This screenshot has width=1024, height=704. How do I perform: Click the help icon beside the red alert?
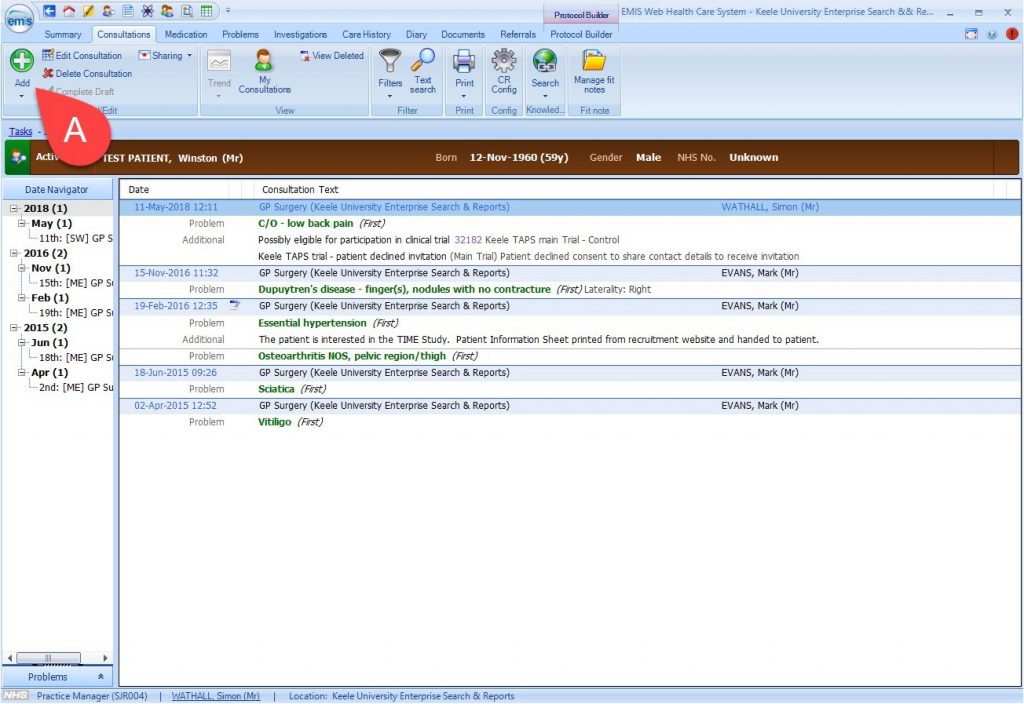(x=992, y=34)
